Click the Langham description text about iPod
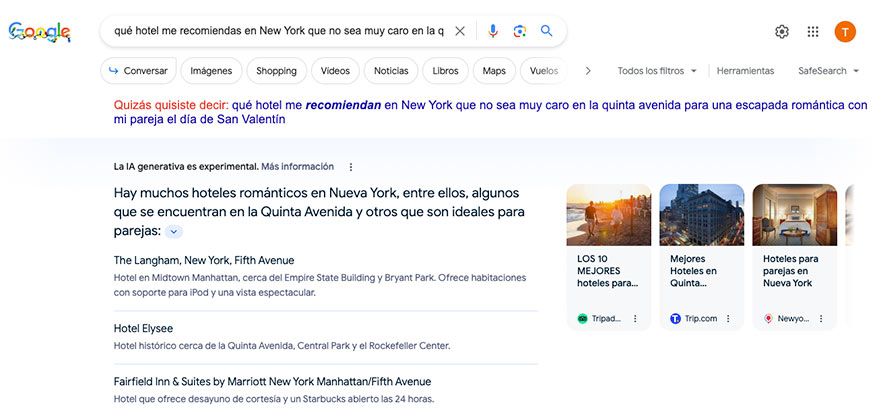This screenshot has width=875, height=415. point(320,285)
